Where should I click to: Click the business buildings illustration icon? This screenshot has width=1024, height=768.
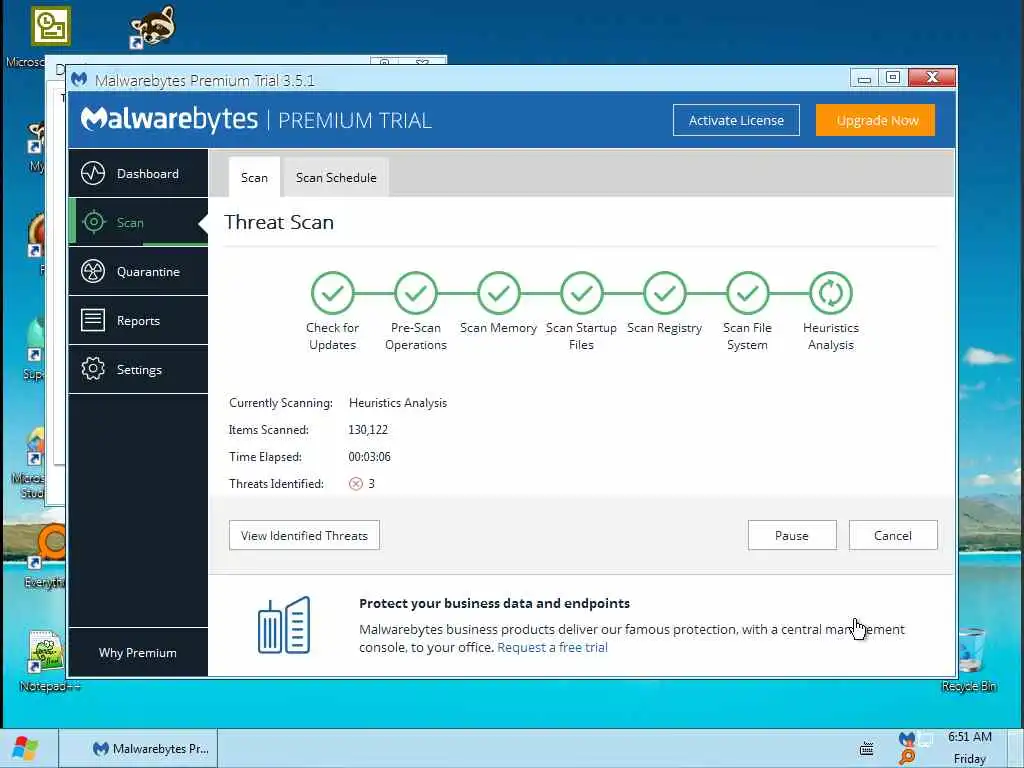284,625
